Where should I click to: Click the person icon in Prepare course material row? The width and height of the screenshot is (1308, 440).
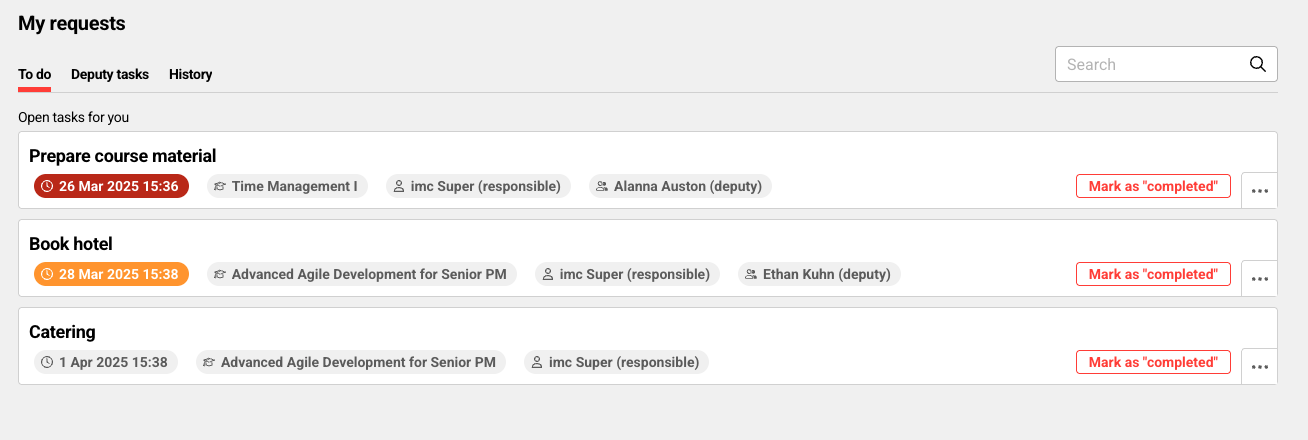(x=399, y=186)
